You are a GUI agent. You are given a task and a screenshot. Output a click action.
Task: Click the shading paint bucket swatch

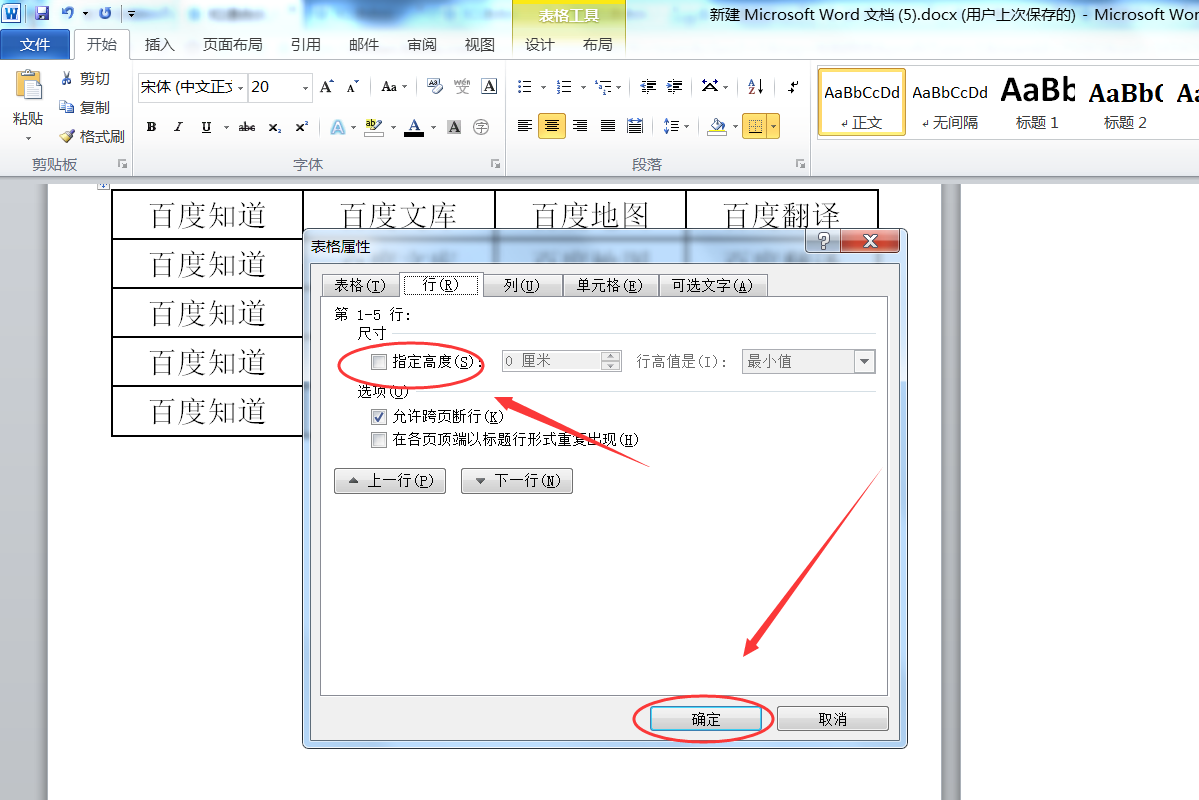click(717, 126)
